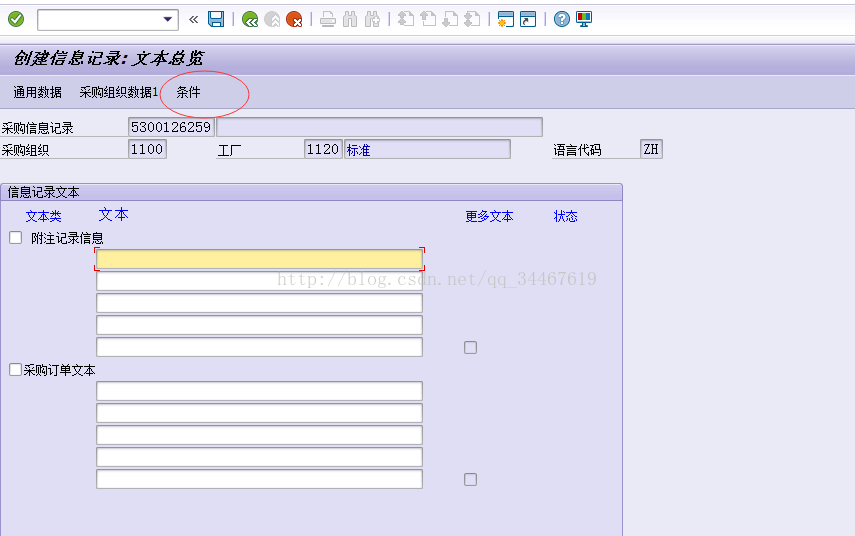The height and width of the screenshot is (536, 855).
Task: Click the last 采购订单文本 text line
Action: coord(260,479)
